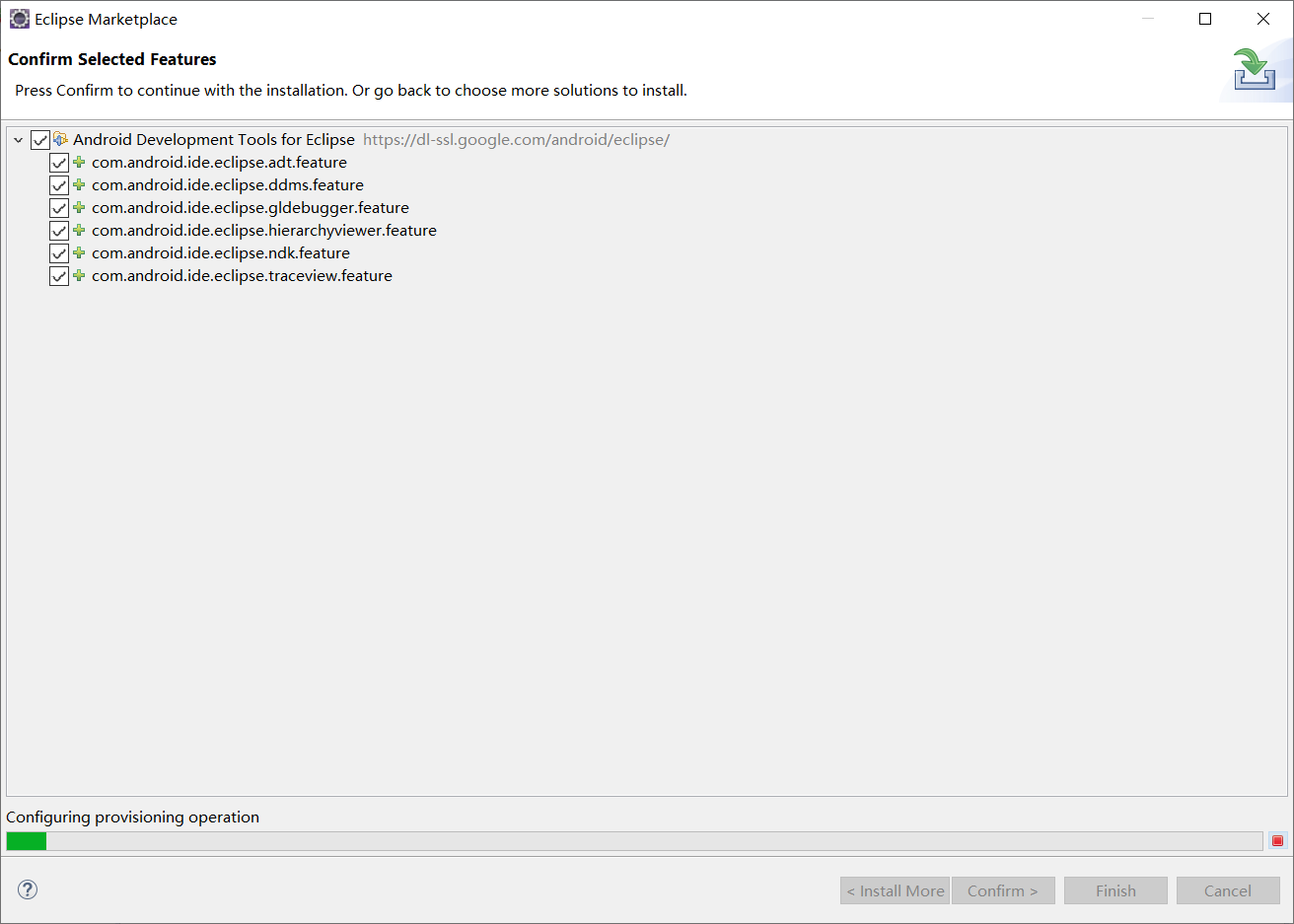Collapse the Android Development Tools tree node

point(18,140)
